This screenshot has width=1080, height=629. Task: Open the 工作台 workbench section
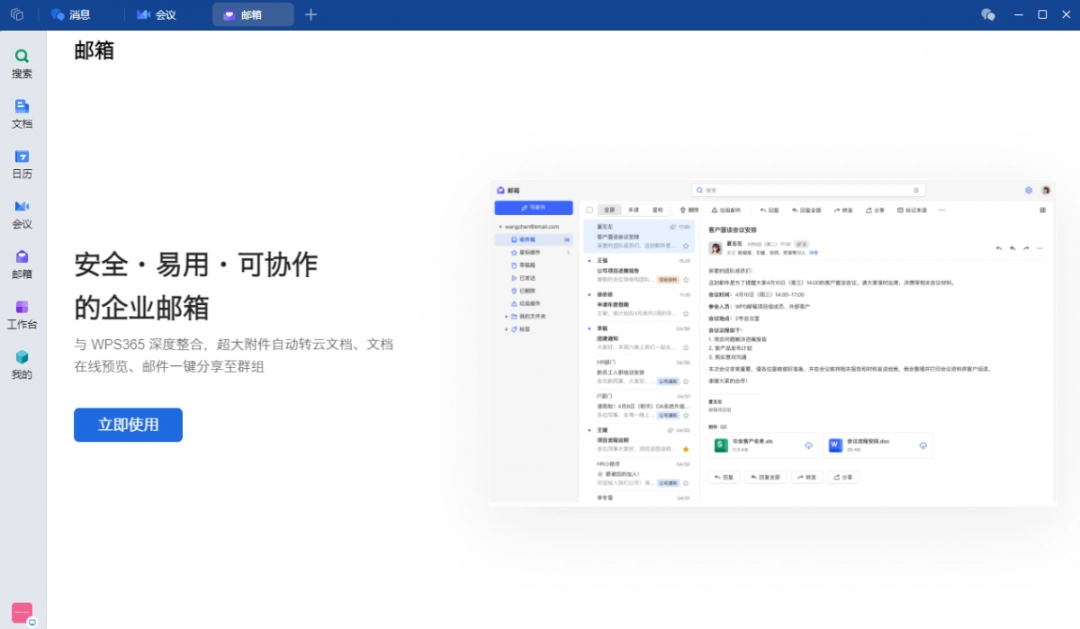point(22,313)
